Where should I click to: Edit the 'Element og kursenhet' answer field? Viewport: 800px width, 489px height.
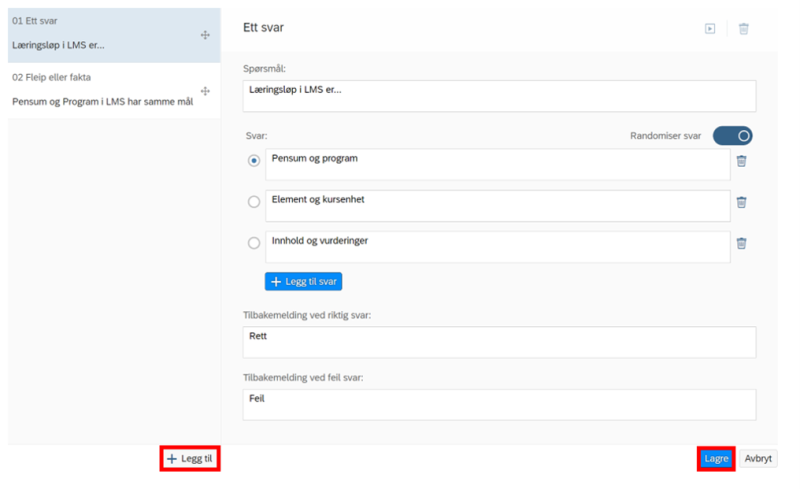[x=497, y=206]
